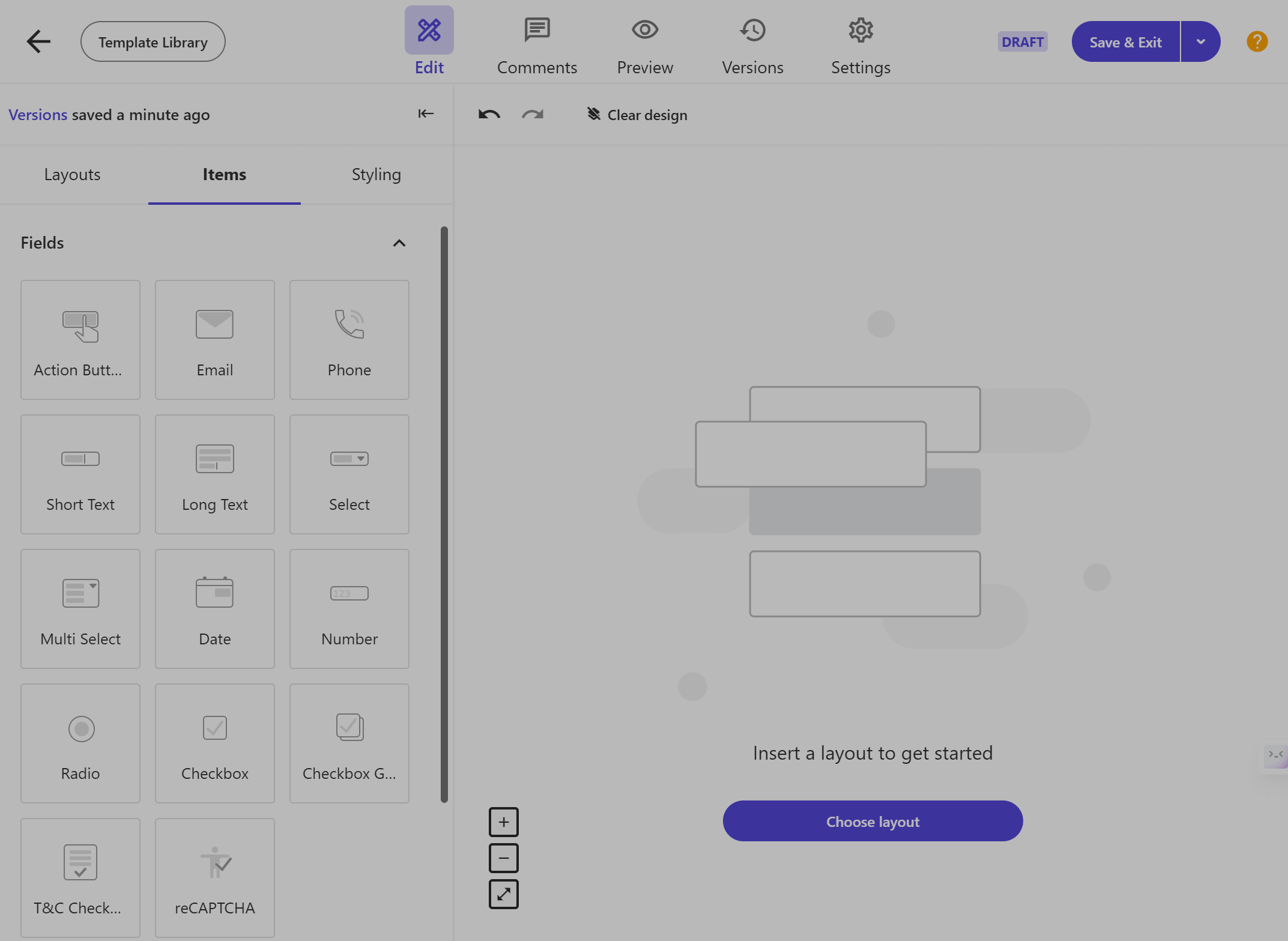Click the zoom in plus button
The image size is (1288, 941).
tap(503, 821)
